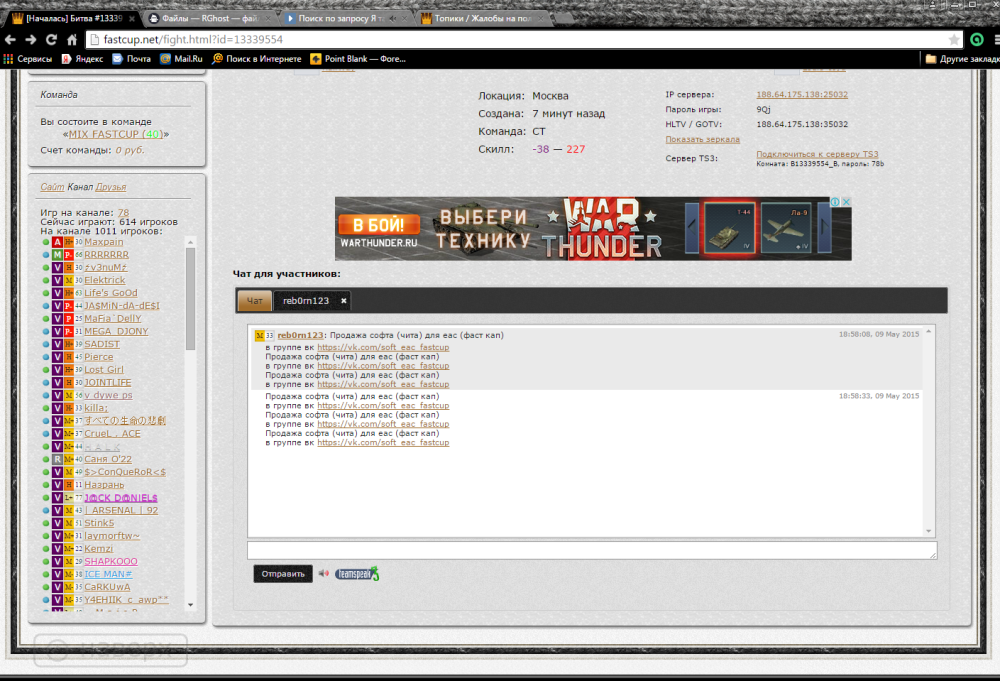Close the Битва #13339 browser tab
Viewport: 1000px width, 681px height.
point(132,18)
